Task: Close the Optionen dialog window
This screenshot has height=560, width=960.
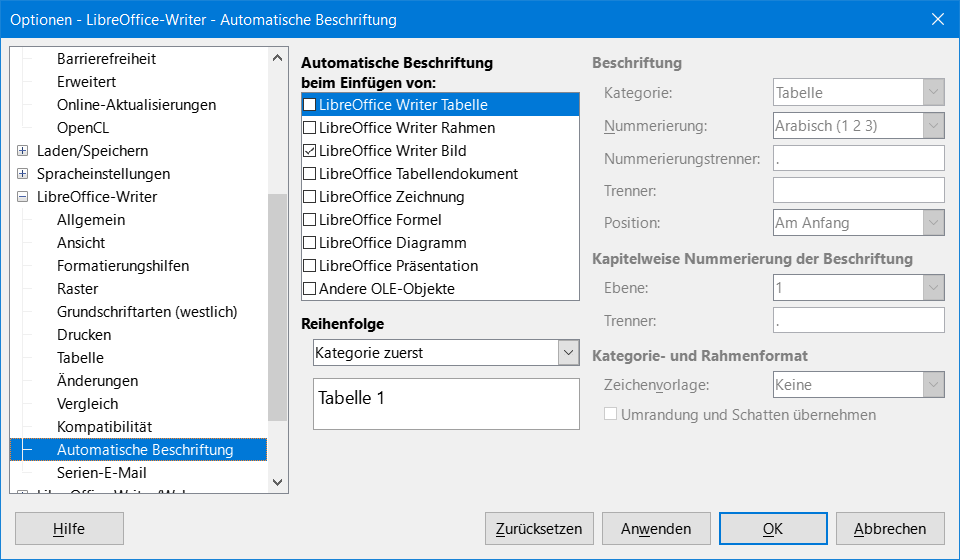Action: 937,19
